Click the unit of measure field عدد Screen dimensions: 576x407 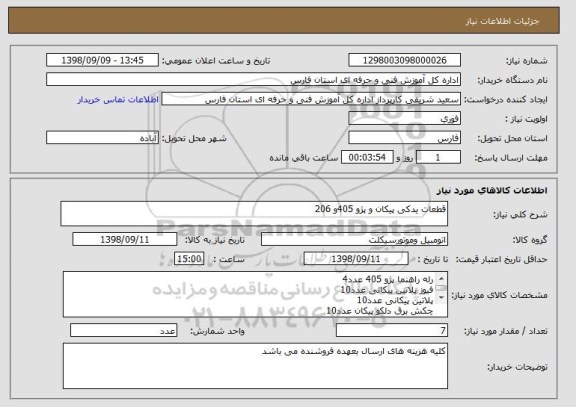tap(123, 331)
